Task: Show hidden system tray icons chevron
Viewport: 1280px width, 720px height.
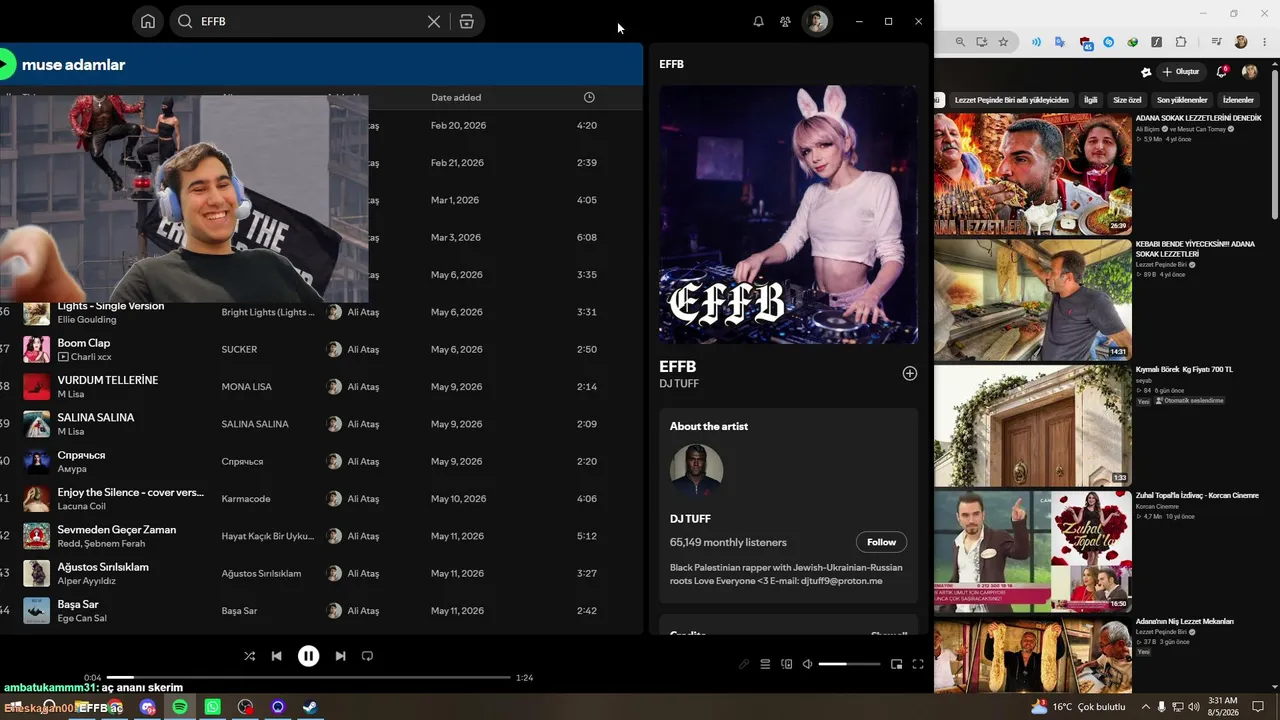Action: [1145, 707]
